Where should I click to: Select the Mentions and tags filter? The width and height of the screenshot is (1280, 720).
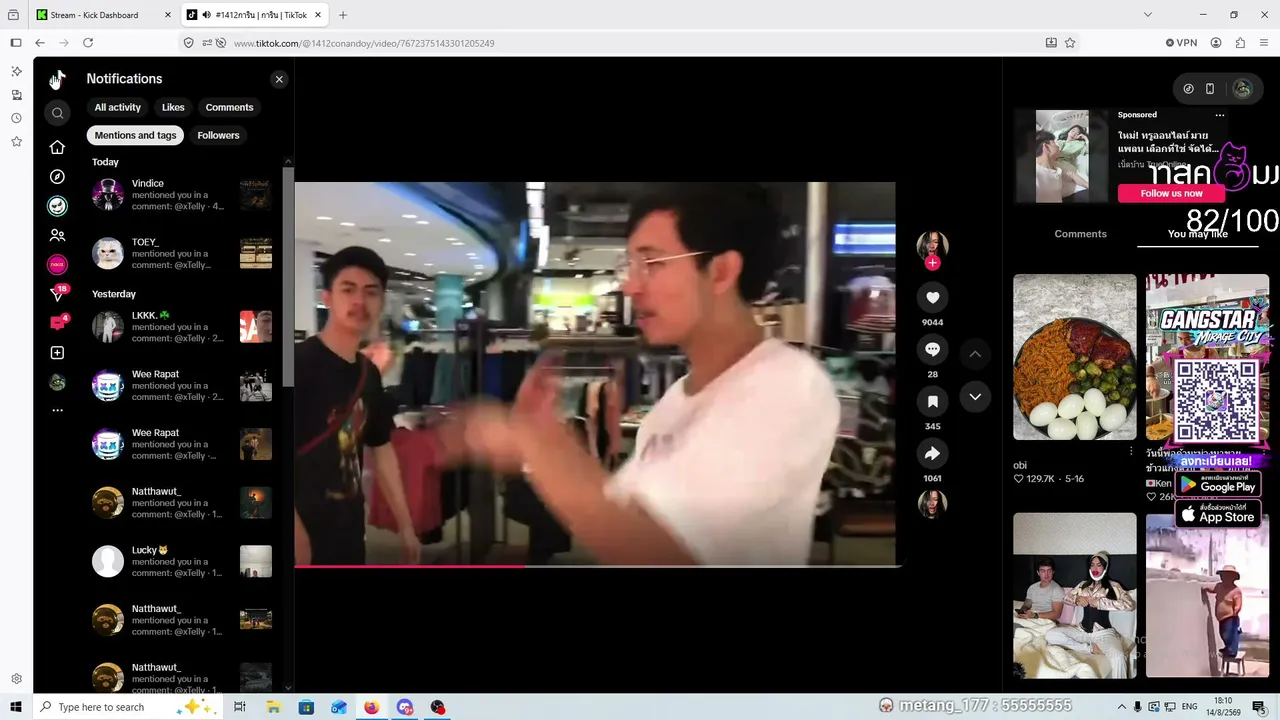click(135, 135)
